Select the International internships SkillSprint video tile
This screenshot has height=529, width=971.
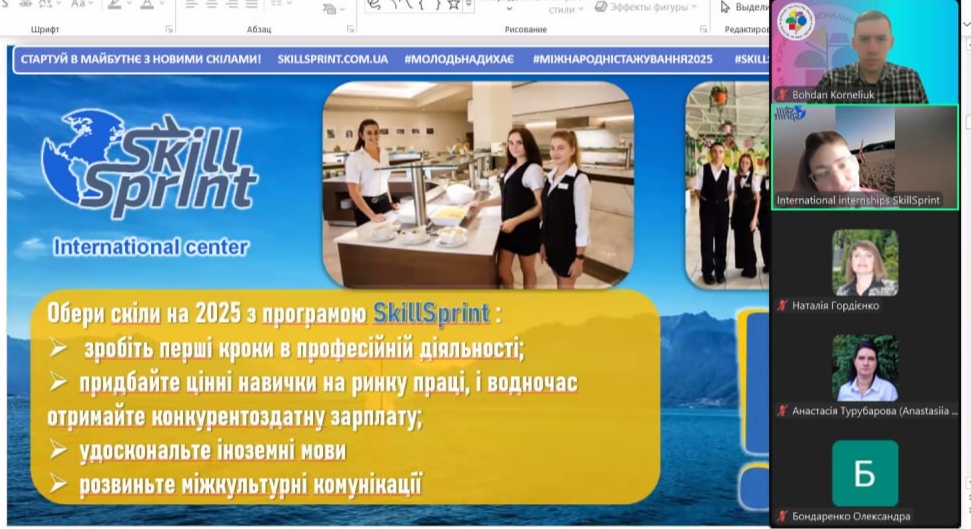(864, 156)
